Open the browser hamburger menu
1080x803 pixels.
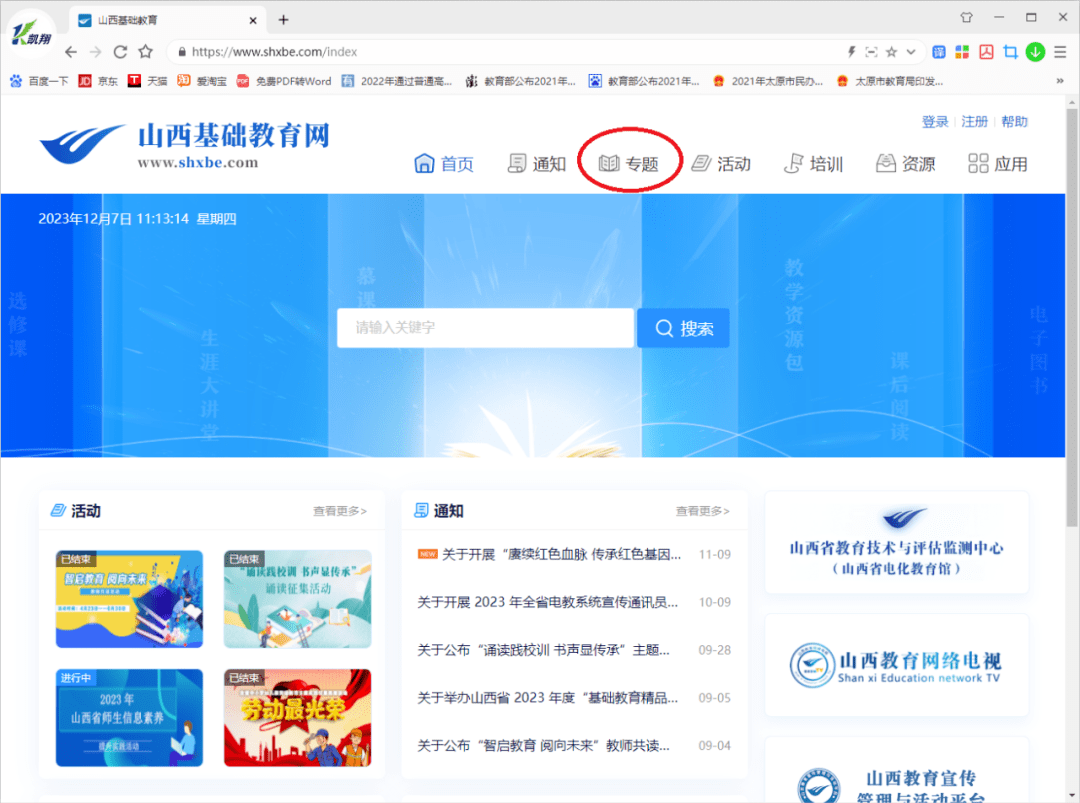coord(1060,52)
